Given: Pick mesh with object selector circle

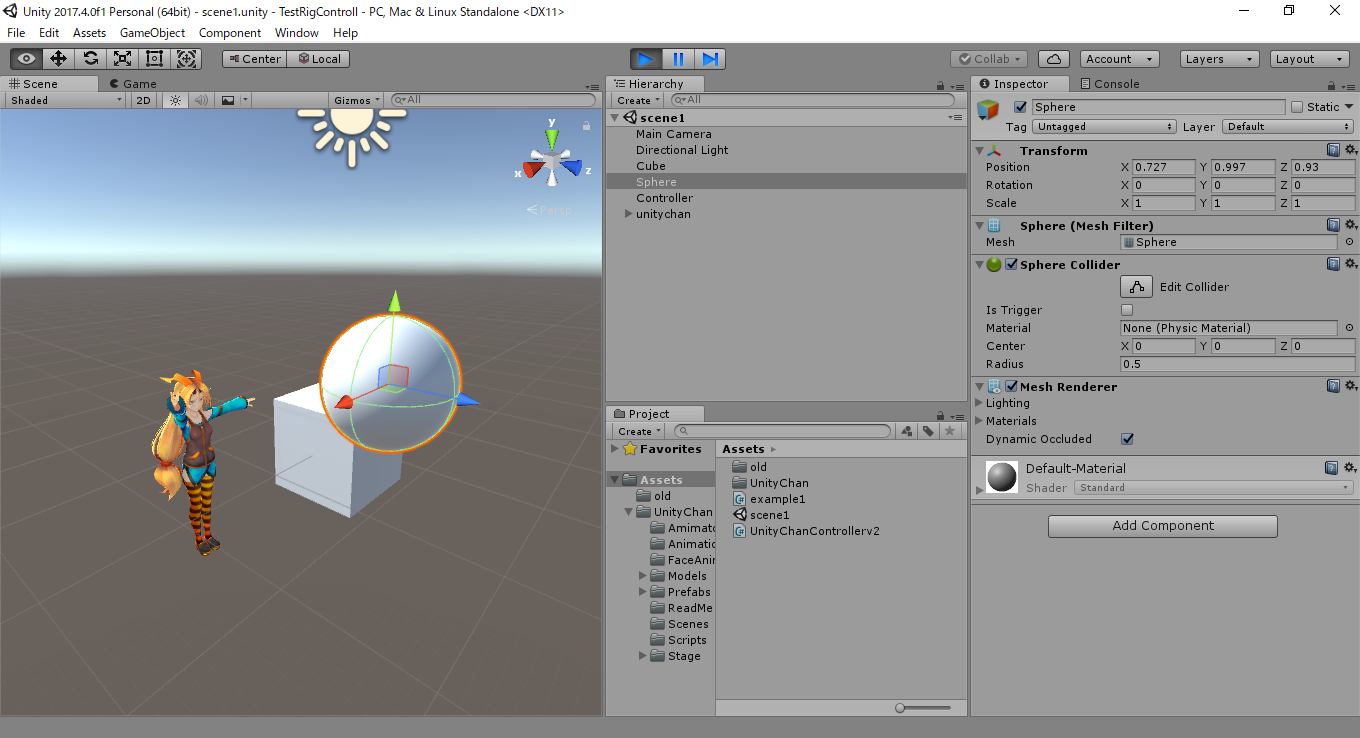Looking at the screenshot, I should point(1348,242).
